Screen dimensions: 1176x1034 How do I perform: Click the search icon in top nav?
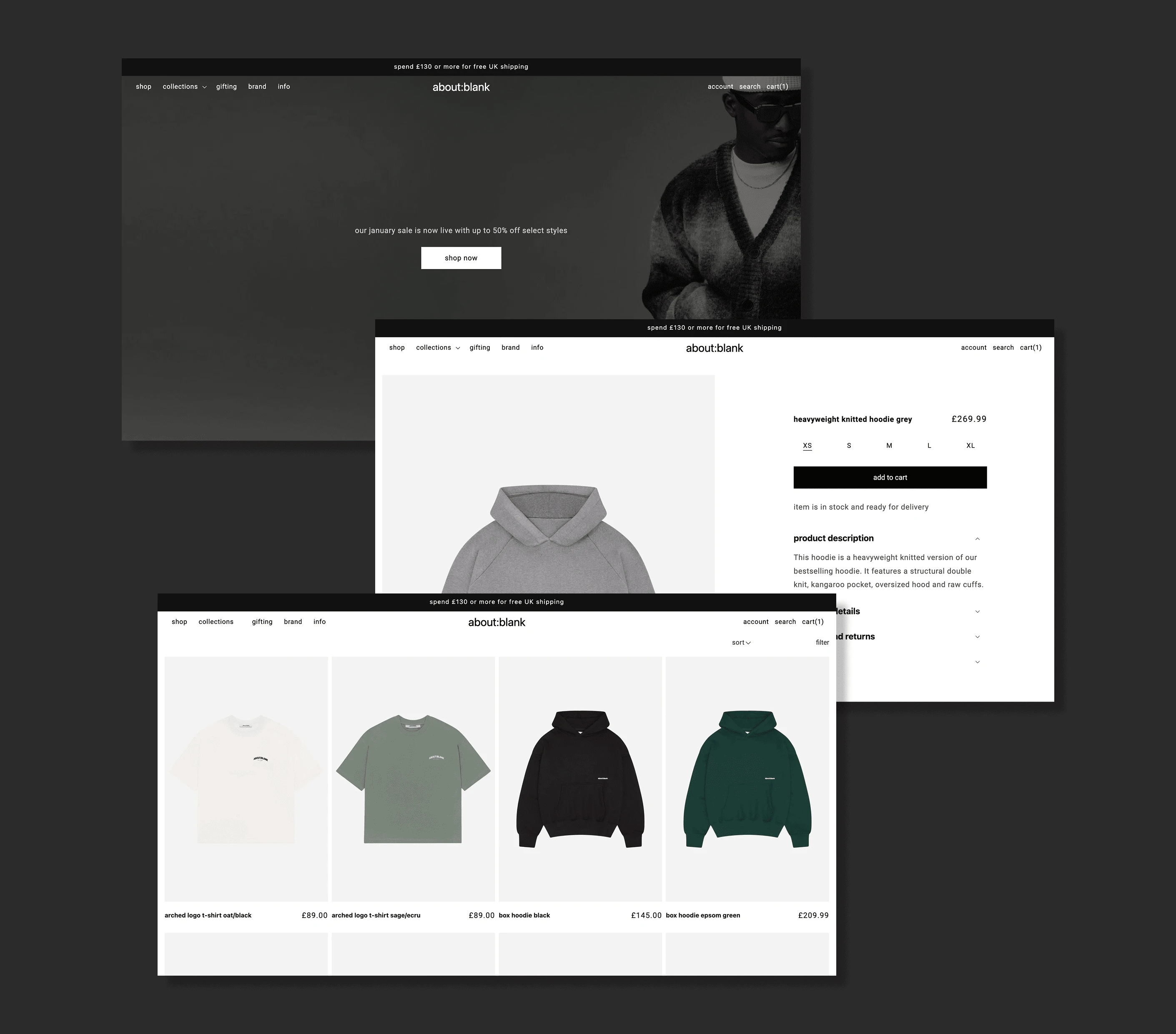coord(749,86)
